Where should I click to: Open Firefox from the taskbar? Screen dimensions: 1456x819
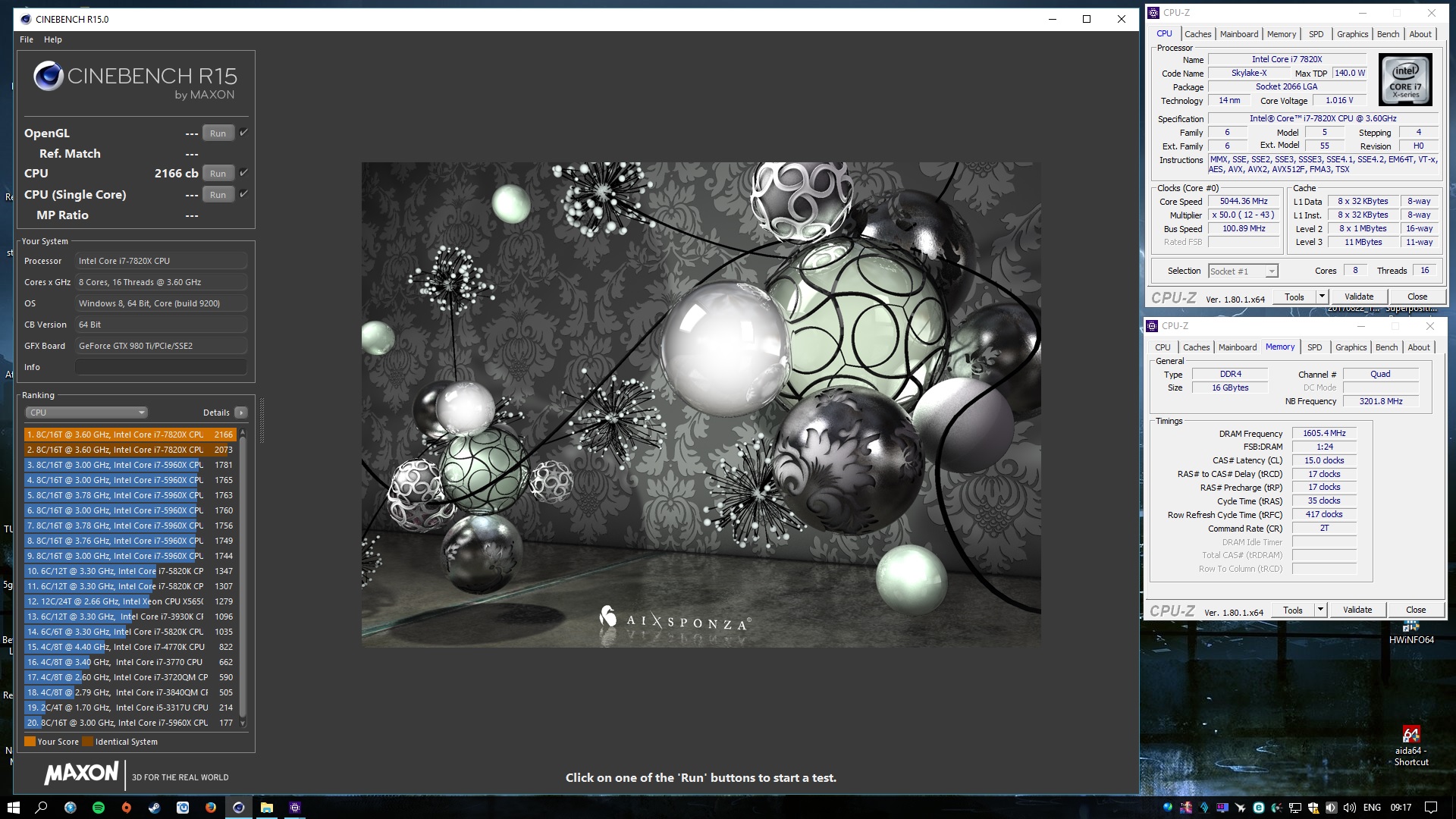point(211,808)
